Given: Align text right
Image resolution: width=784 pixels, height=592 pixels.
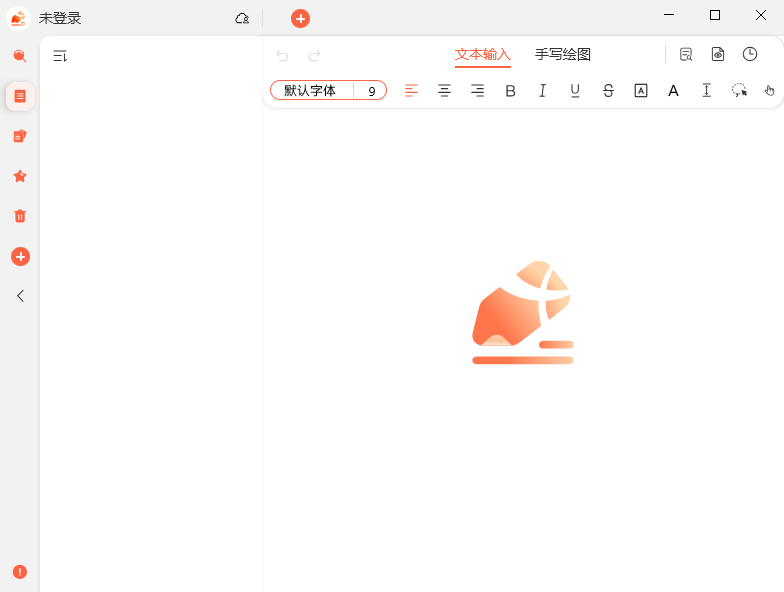Looking at the screenshot, I should click(x=478, y=90).
